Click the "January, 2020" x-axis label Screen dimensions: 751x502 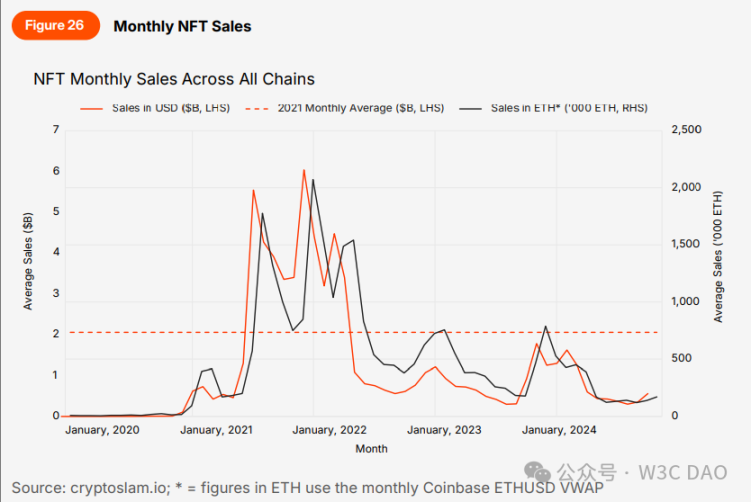(x=102, y=431)
